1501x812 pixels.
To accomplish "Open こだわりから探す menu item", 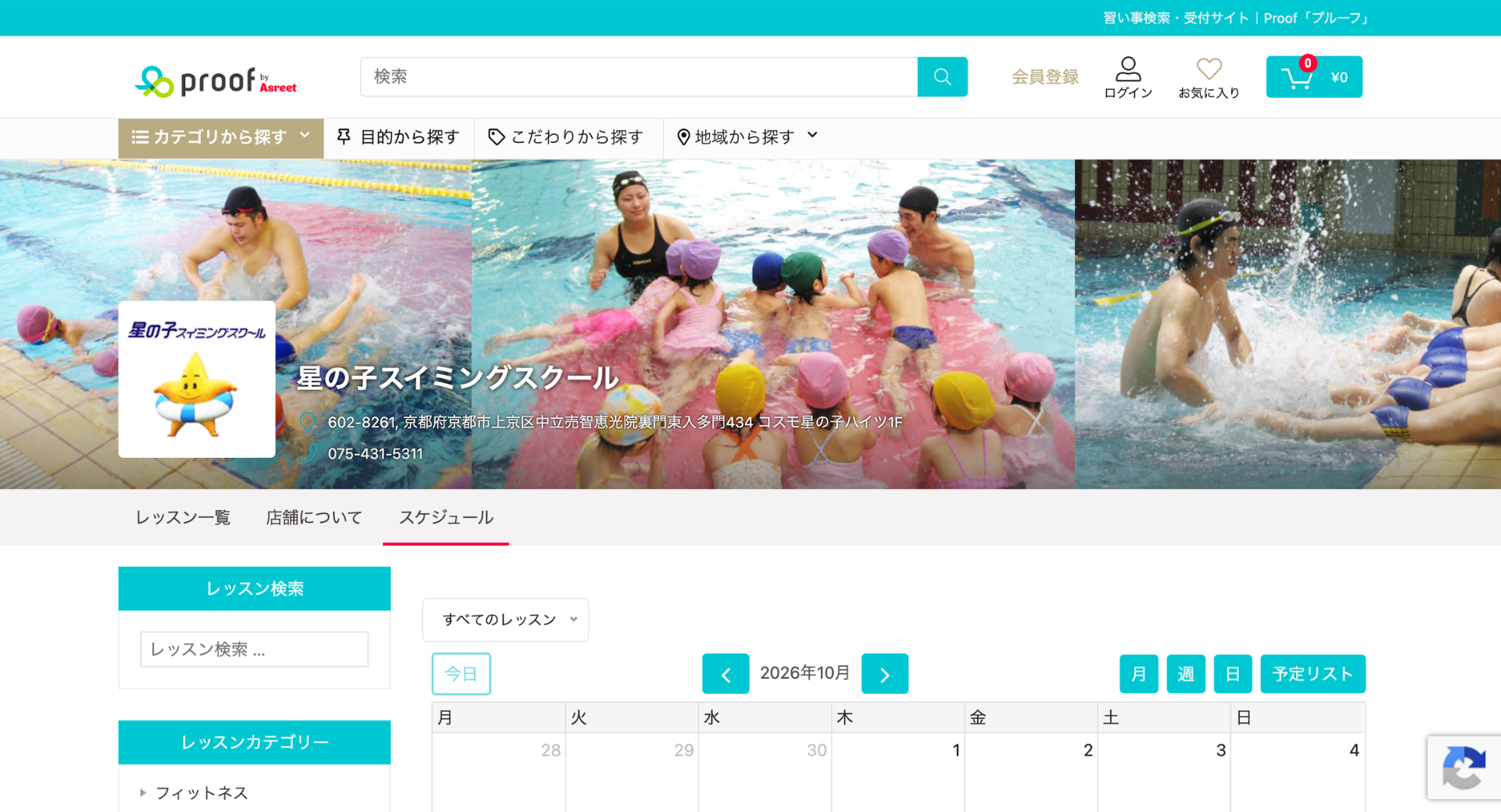I will click(x=566, y=138).
